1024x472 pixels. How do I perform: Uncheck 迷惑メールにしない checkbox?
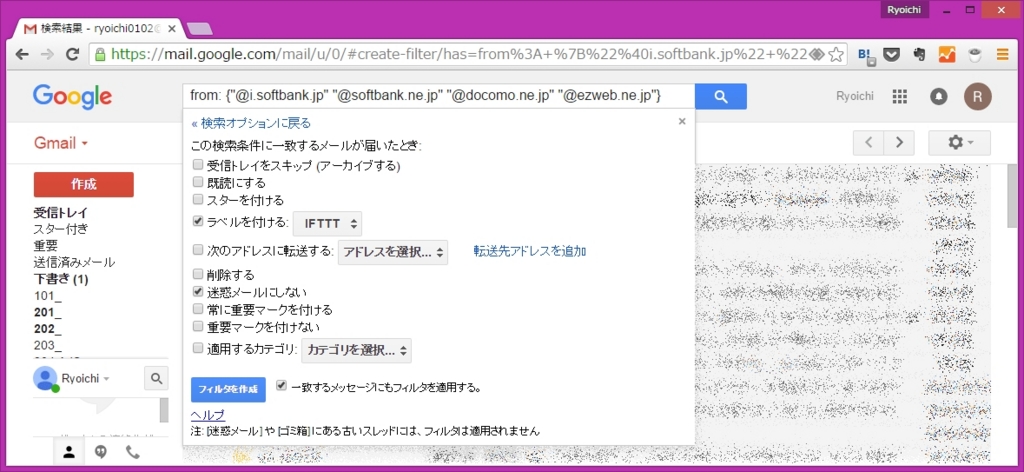click(x=198, y=291)
